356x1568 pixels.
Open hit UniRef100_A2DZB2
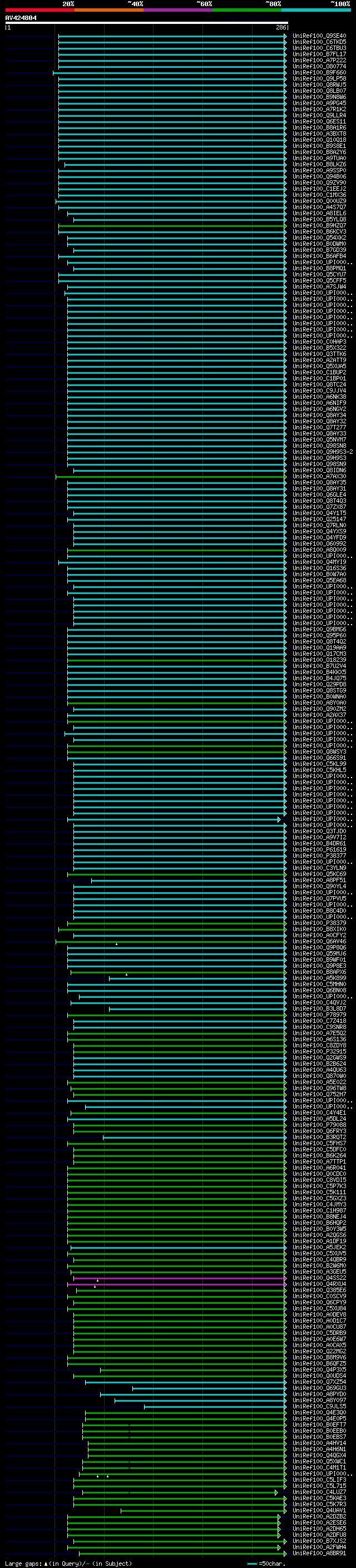tap(319, 1516)
